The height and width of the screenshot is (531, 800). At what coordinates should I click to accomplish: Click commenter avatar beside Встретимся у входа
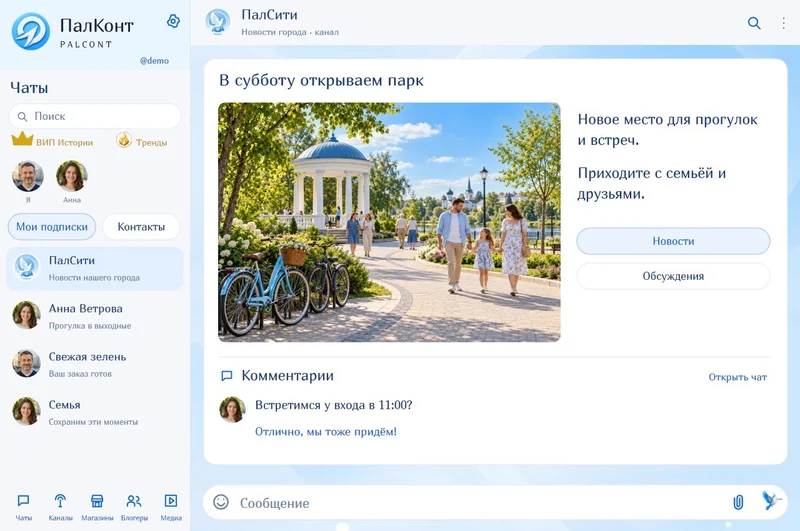[232, 410]
